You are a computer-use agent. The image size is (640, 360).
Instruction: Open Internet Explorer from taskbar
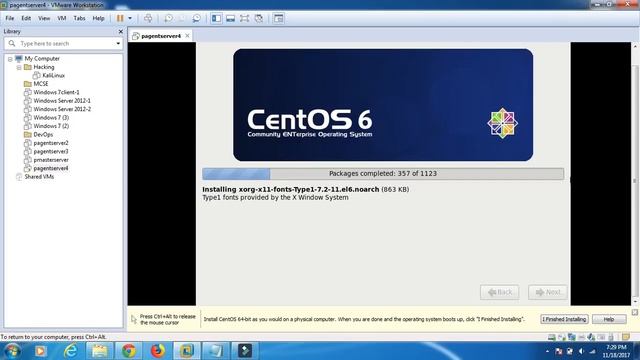(x=70, y=351)
